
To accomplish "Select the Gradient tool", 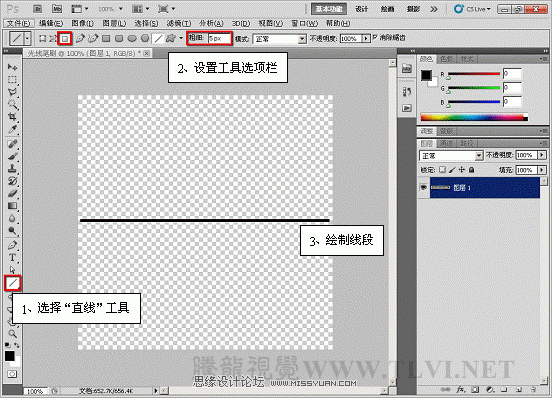I will (12, 206).
